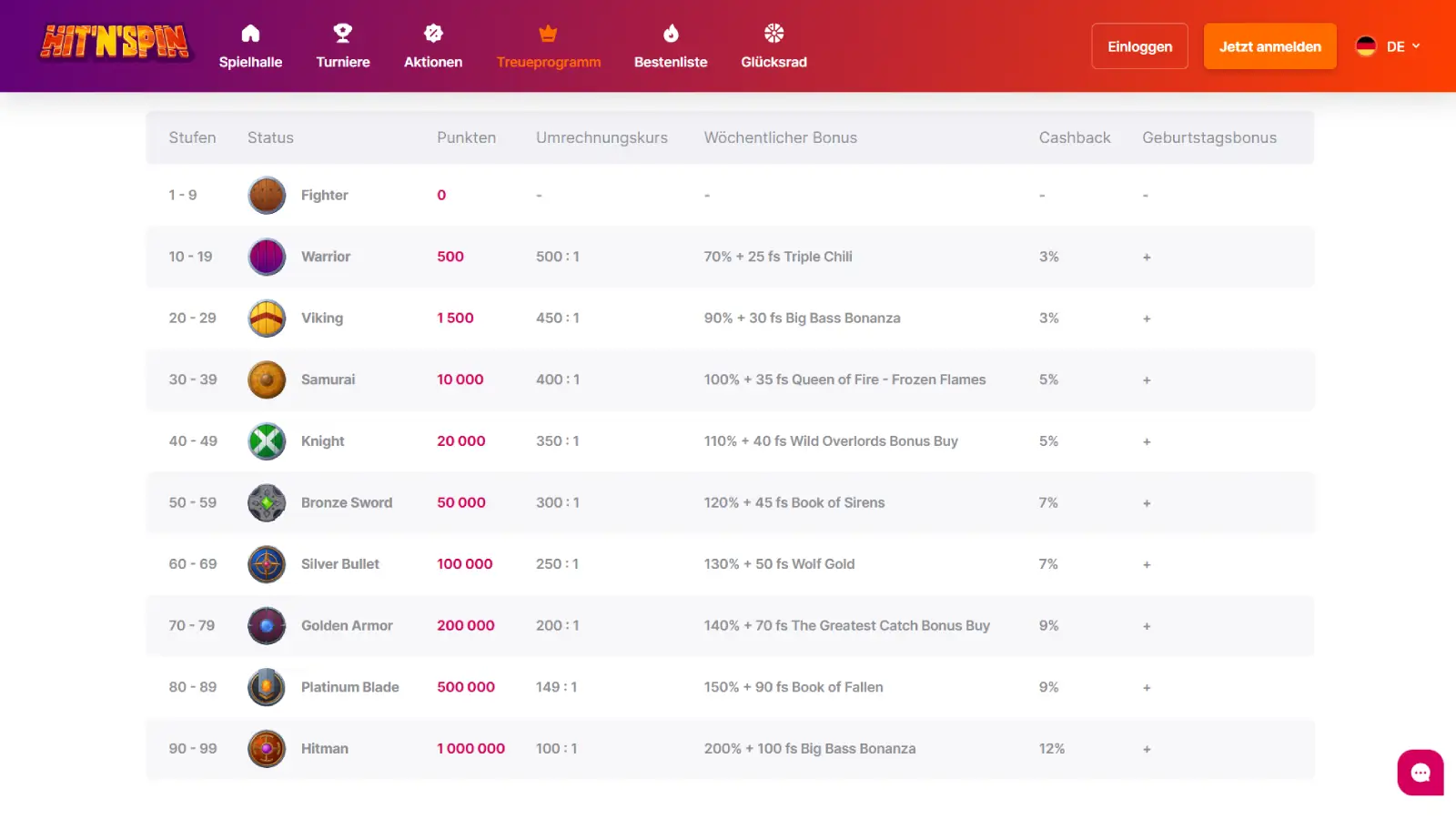Click the Einloggen button
The width and height of the screenshot is (1456, 819).
pyautogui.click(x=1139, y=46)
